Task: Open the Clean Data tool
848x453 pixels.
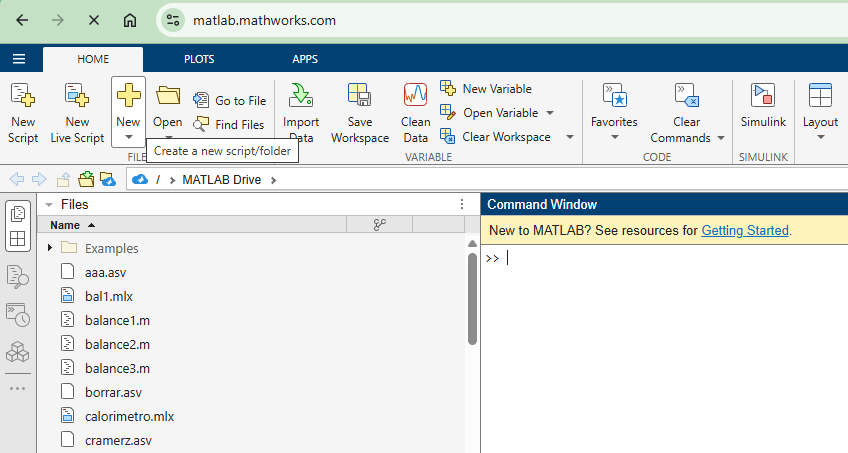Action: pyautogui.click(x=415, y=114)
